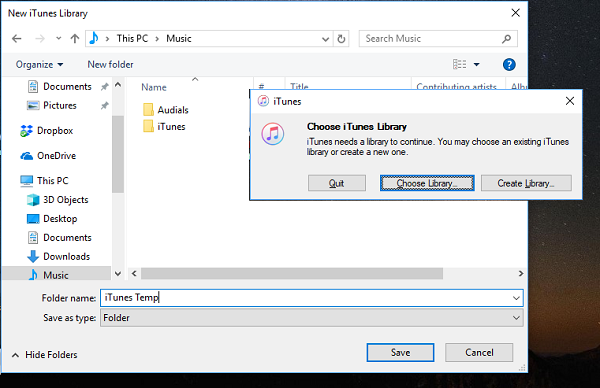Viewport: 600px width, 388px height.
Task: Create a New folder
Action: tap(110, 64)
